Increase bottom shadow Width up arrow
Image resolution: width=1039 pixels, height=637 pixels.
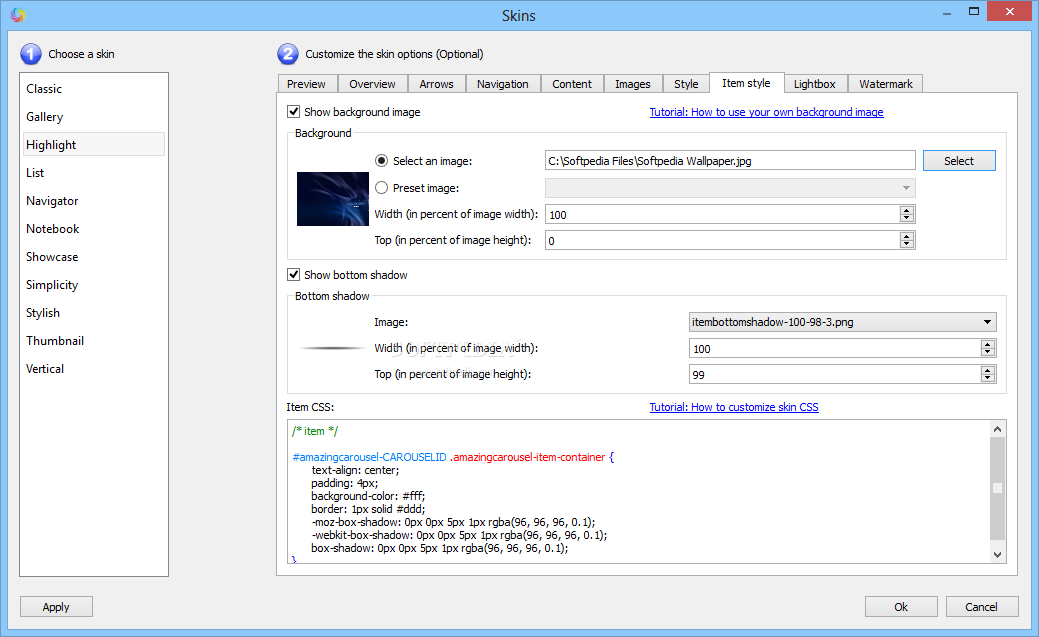[x=987, y=344]
